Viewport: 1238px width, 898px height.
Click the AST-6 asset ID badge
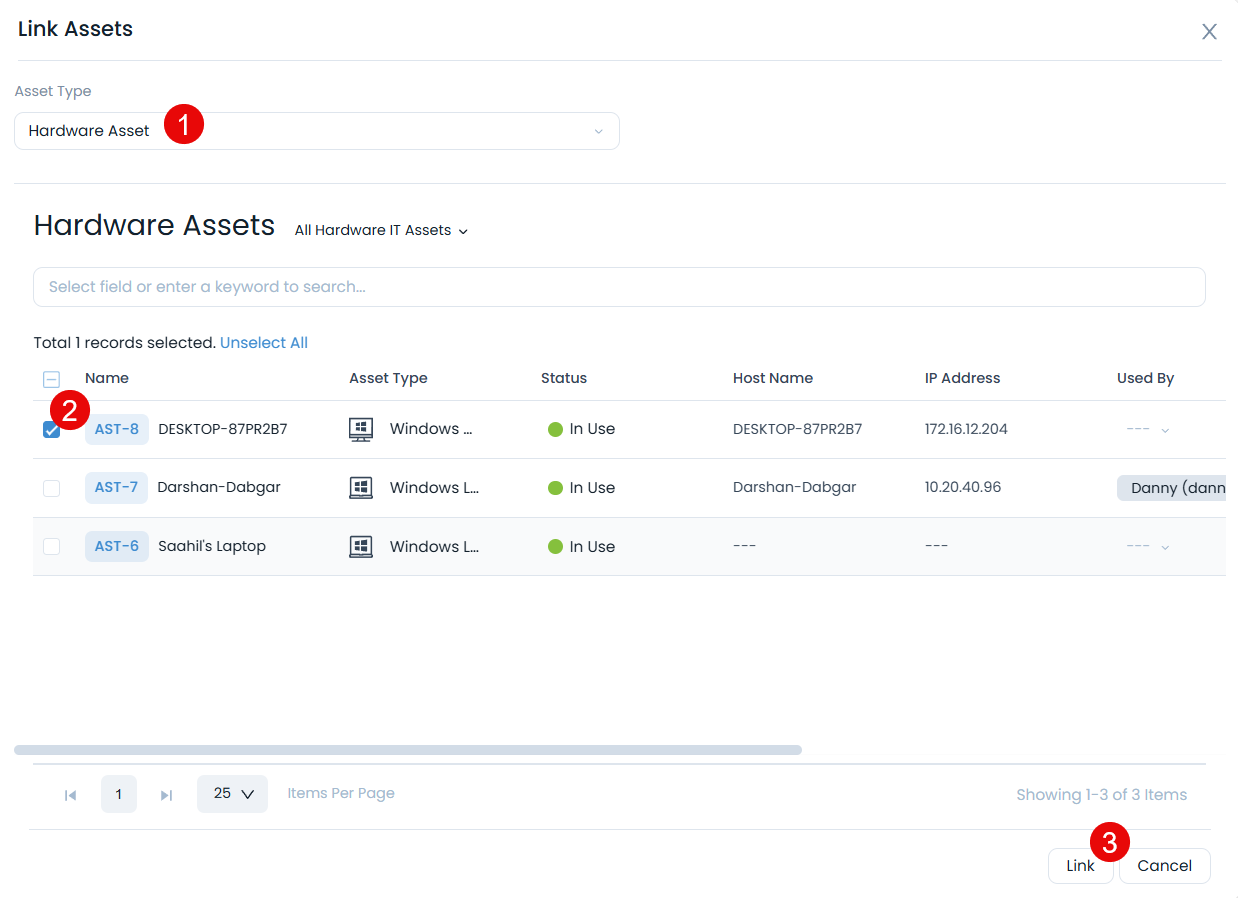pyautogui.click(x=117, y=547)
